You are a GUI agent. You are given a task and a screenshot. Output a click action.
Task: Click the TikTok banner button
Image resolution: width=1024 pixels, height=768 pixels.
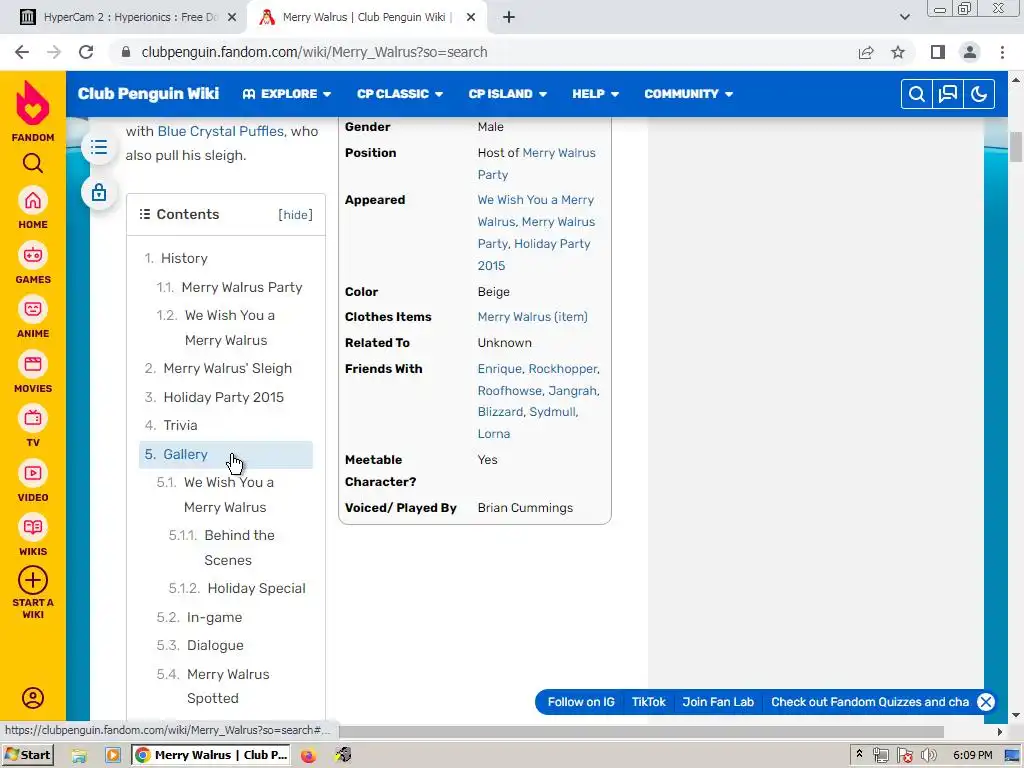[x=648, y=702]
